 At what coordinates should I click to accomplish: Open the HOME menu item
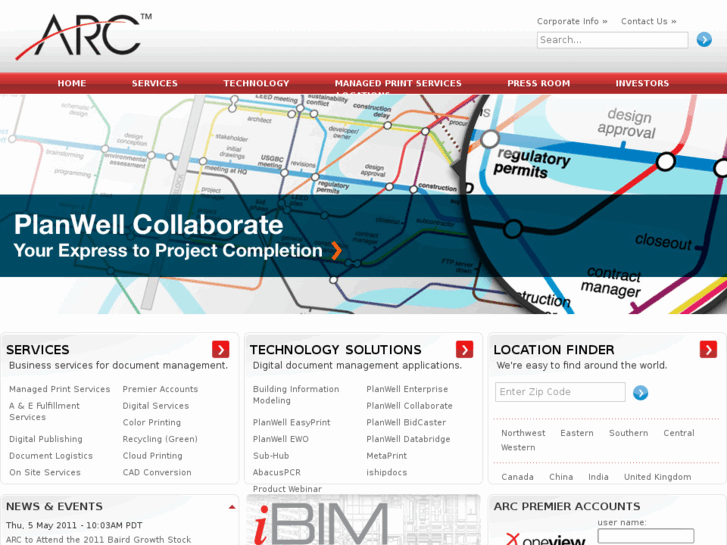72,83
